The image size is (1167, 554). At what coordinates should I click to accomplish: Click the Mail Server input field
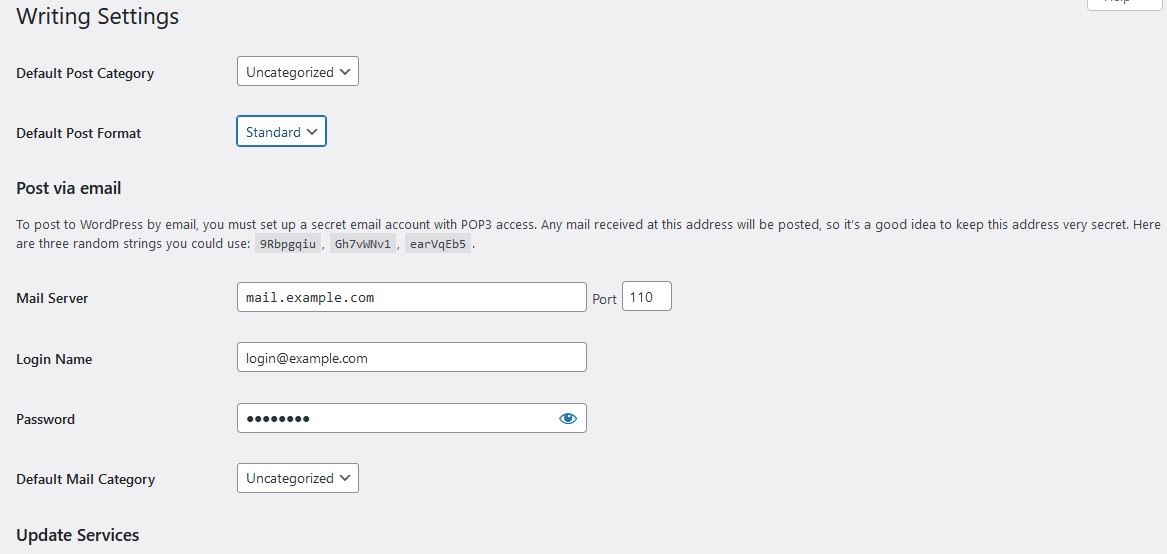(411, 297)
